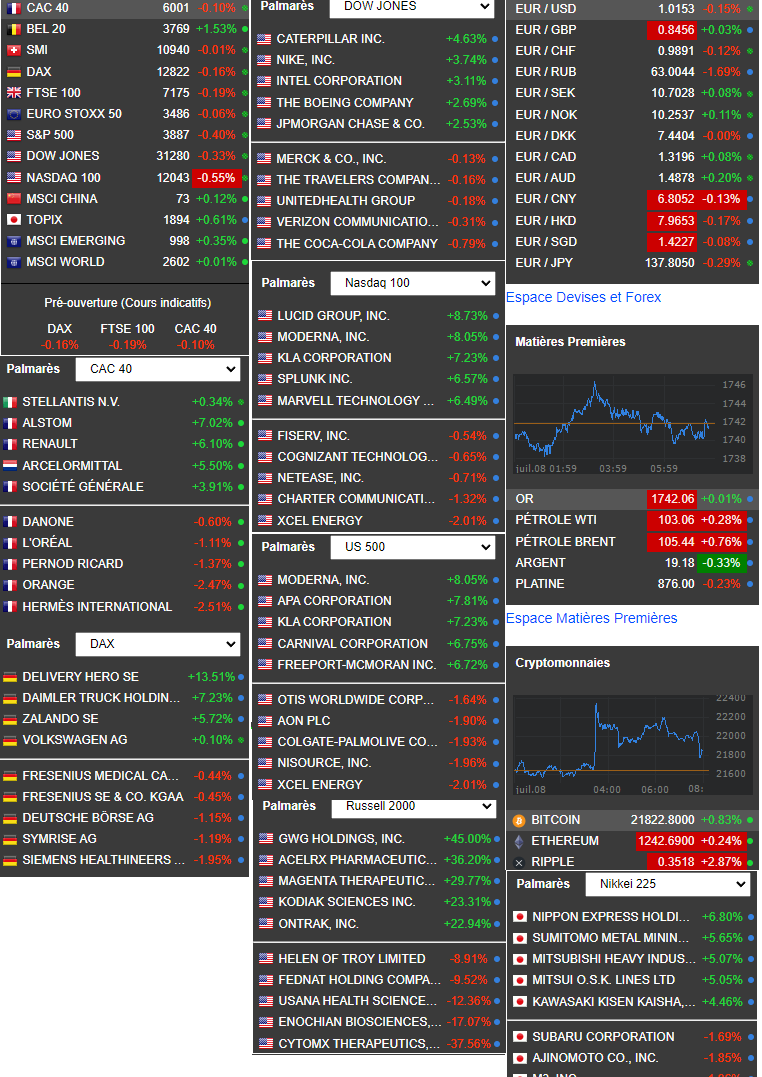The width and height of the screenshot is (762, 1077).
Task: Open the NASDAQ 100 index row
Action: [124, 178]
